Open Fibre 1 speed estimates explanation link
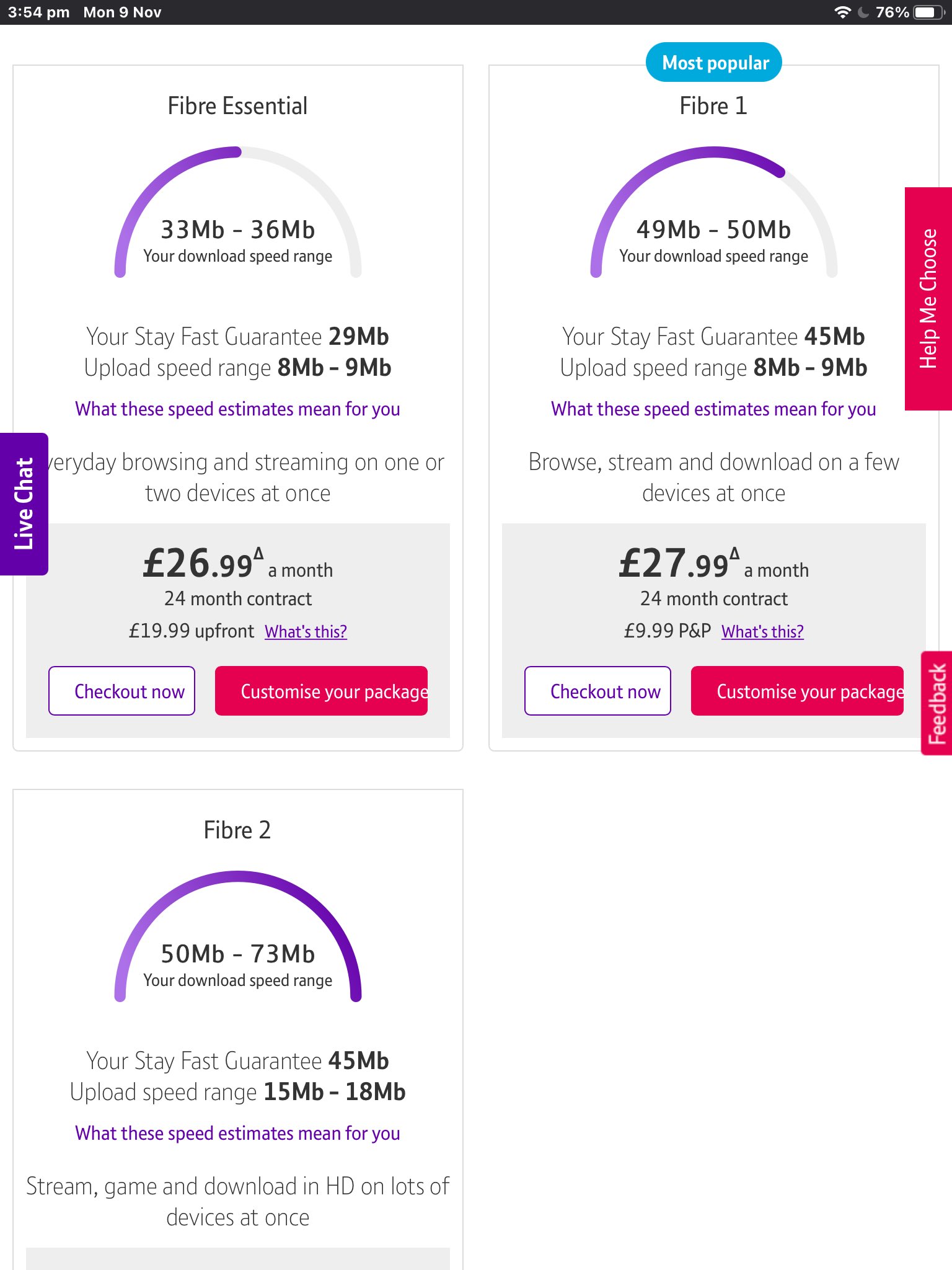Viewport: 952px width, 1270px height. 713,409
